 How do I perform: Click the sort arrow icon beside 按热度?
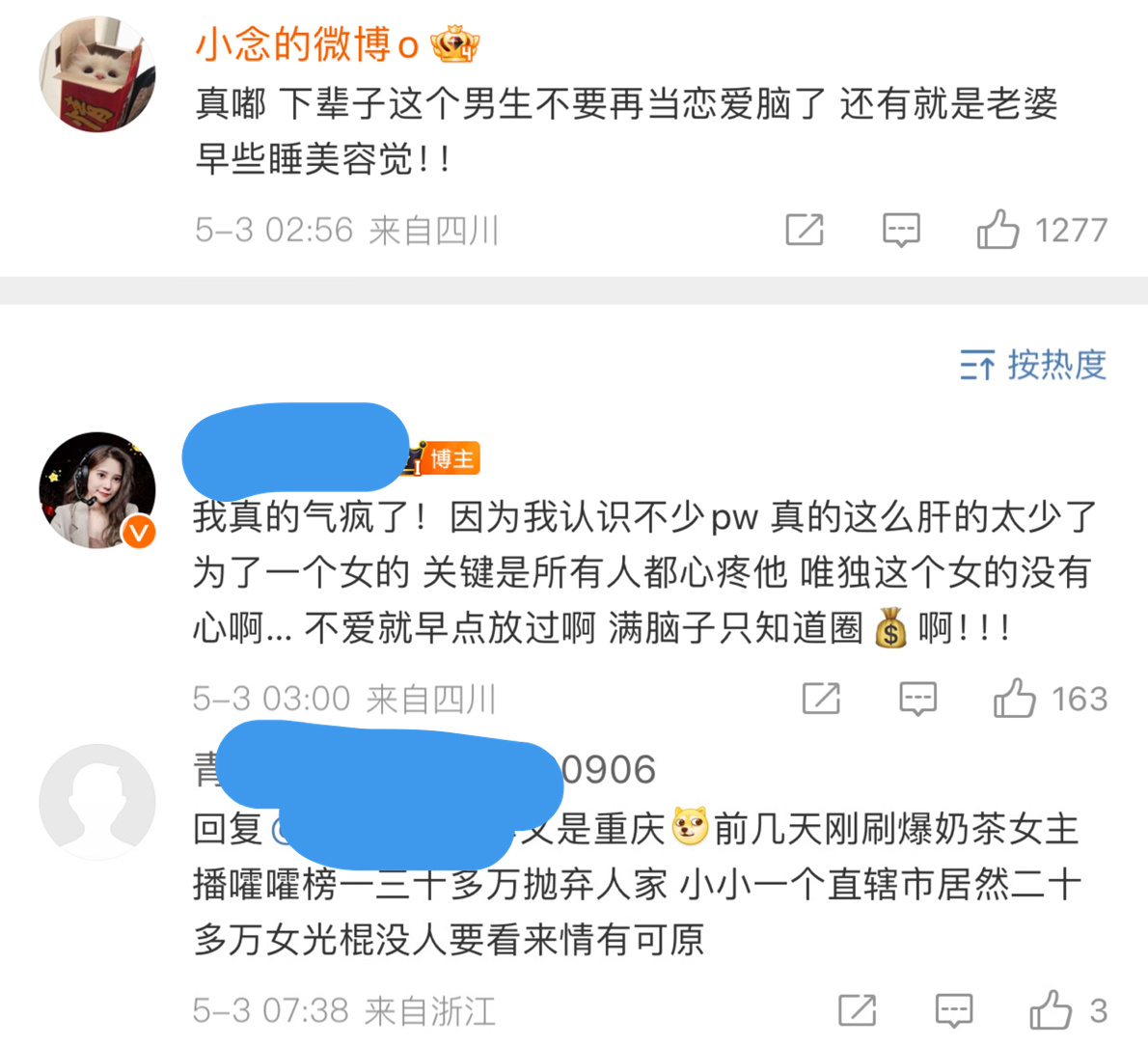(977, 365)
